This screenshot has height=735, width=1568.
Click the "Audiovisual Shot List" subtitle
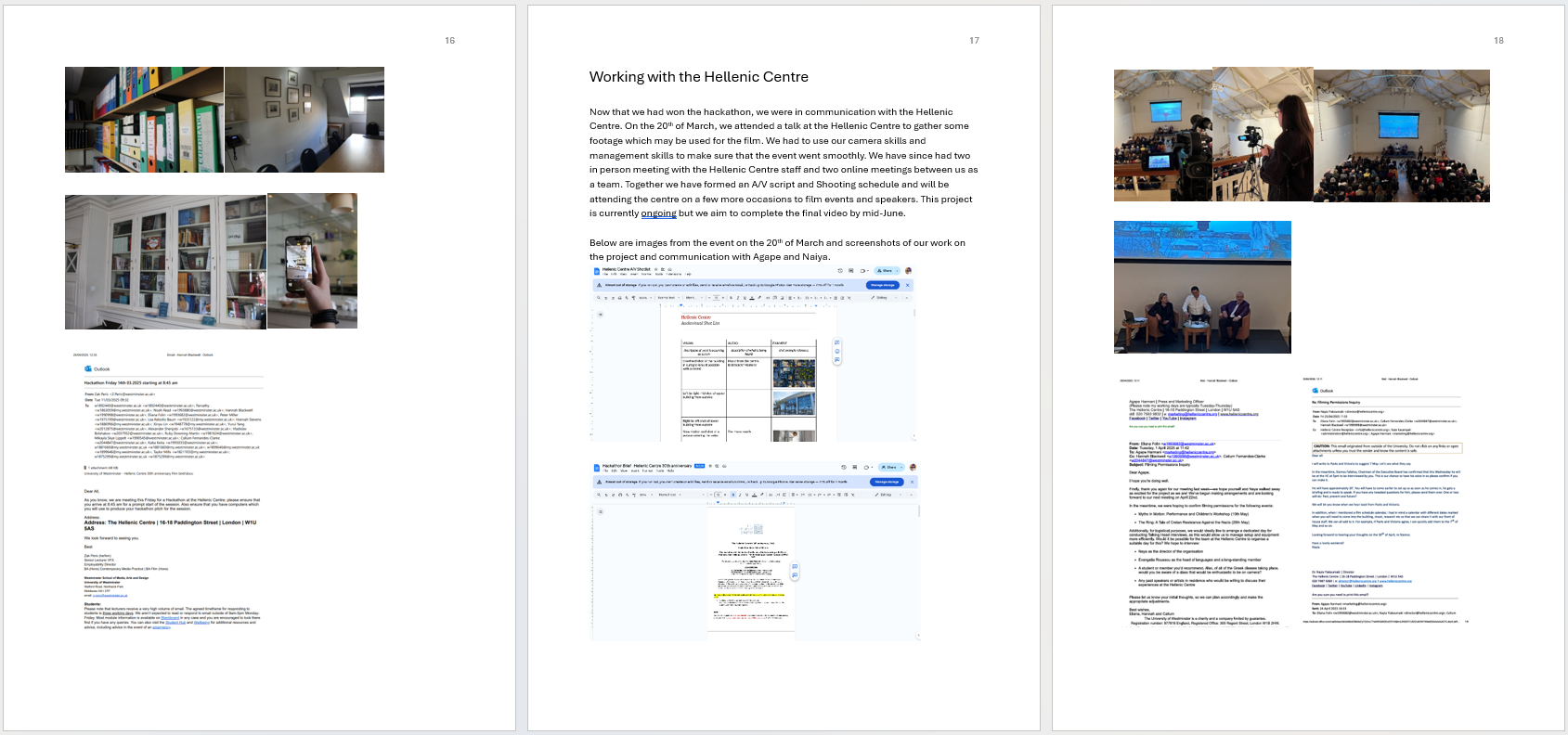(700, 323)
